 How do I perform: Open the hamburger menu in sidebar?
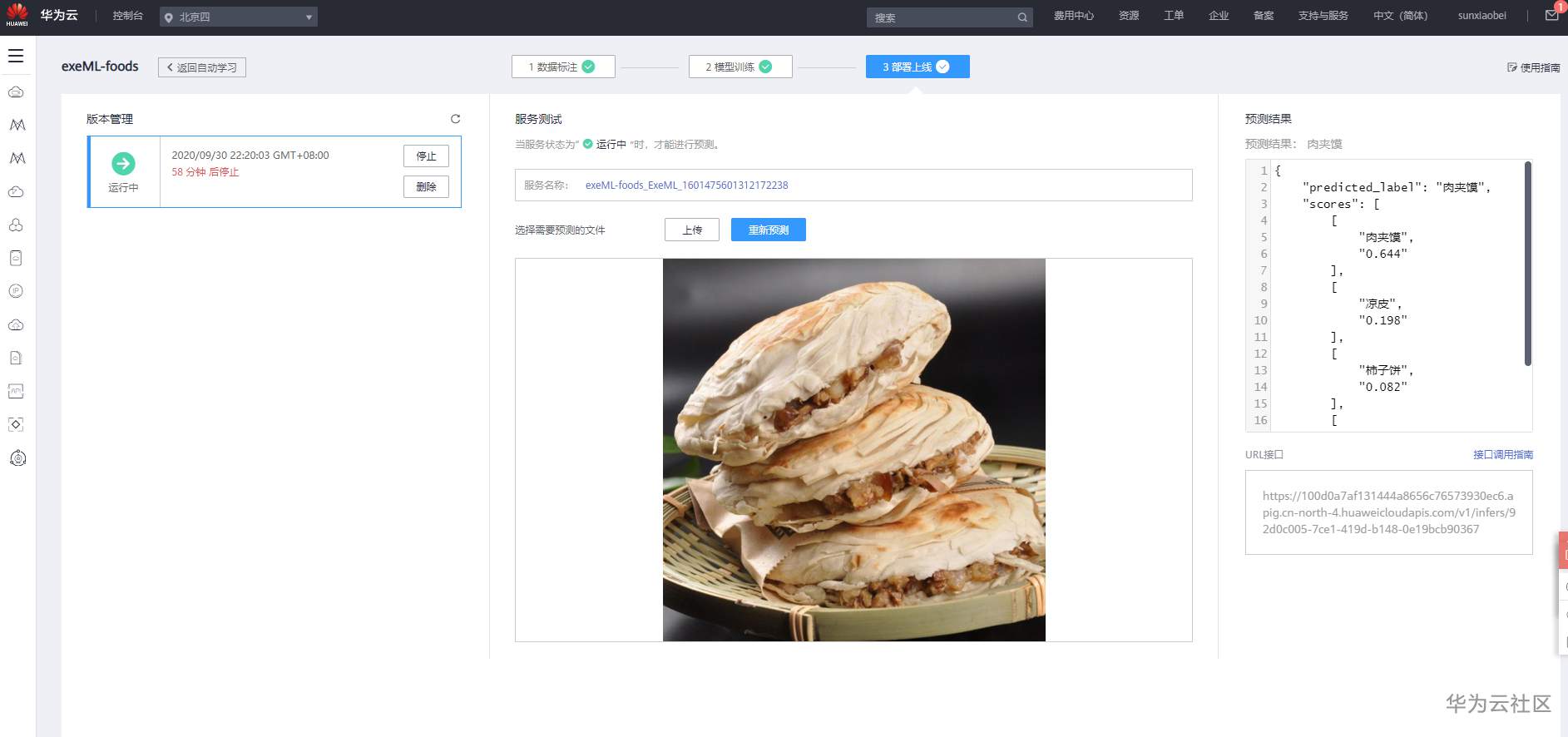point(16,57)
